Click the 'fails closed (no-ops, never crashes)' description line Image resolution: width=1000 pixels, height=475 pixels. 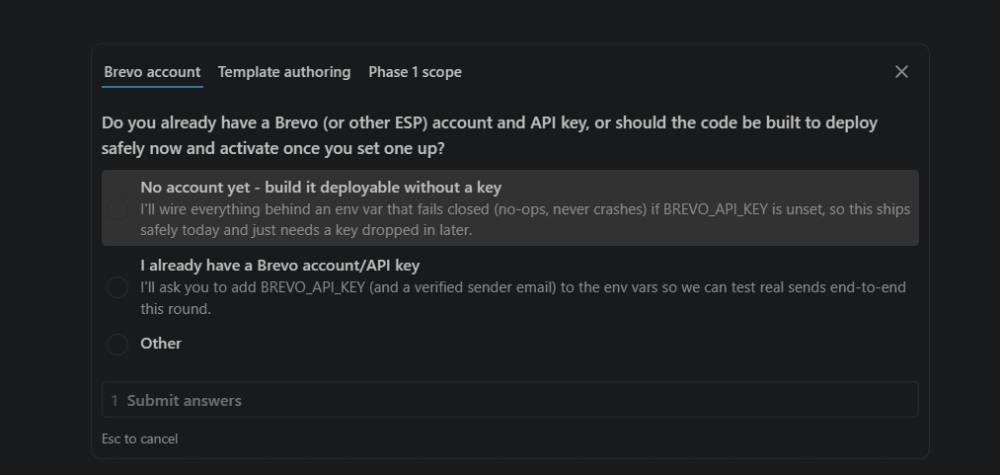525,209
